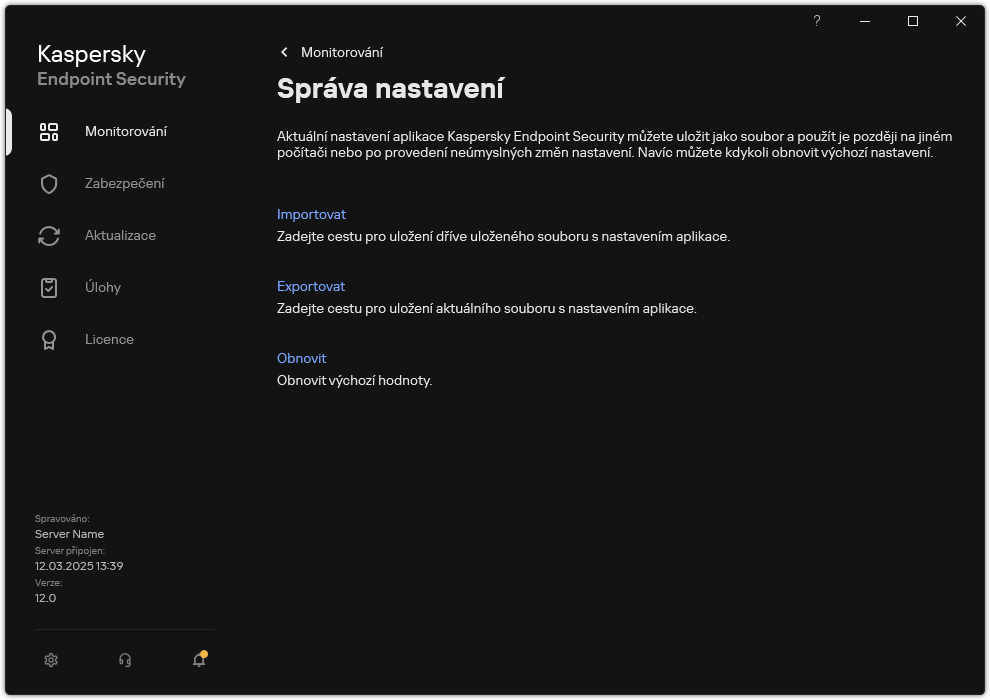Screen dimensions: 990x700
Task: Select the Server Name management entry
Action: [69, 533]
